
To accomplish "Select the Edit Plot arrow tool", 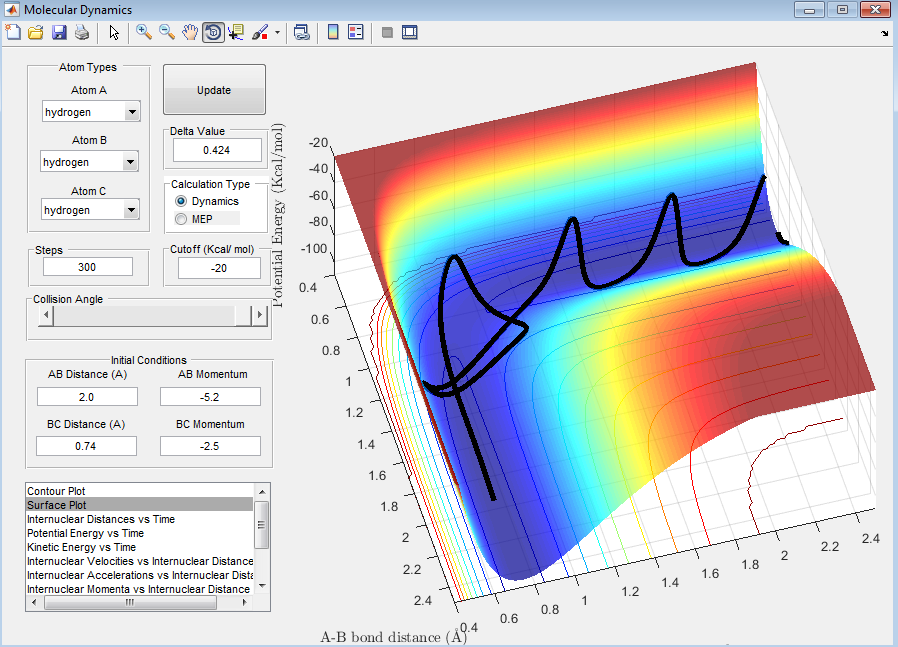I will click(x=114, y=33).
